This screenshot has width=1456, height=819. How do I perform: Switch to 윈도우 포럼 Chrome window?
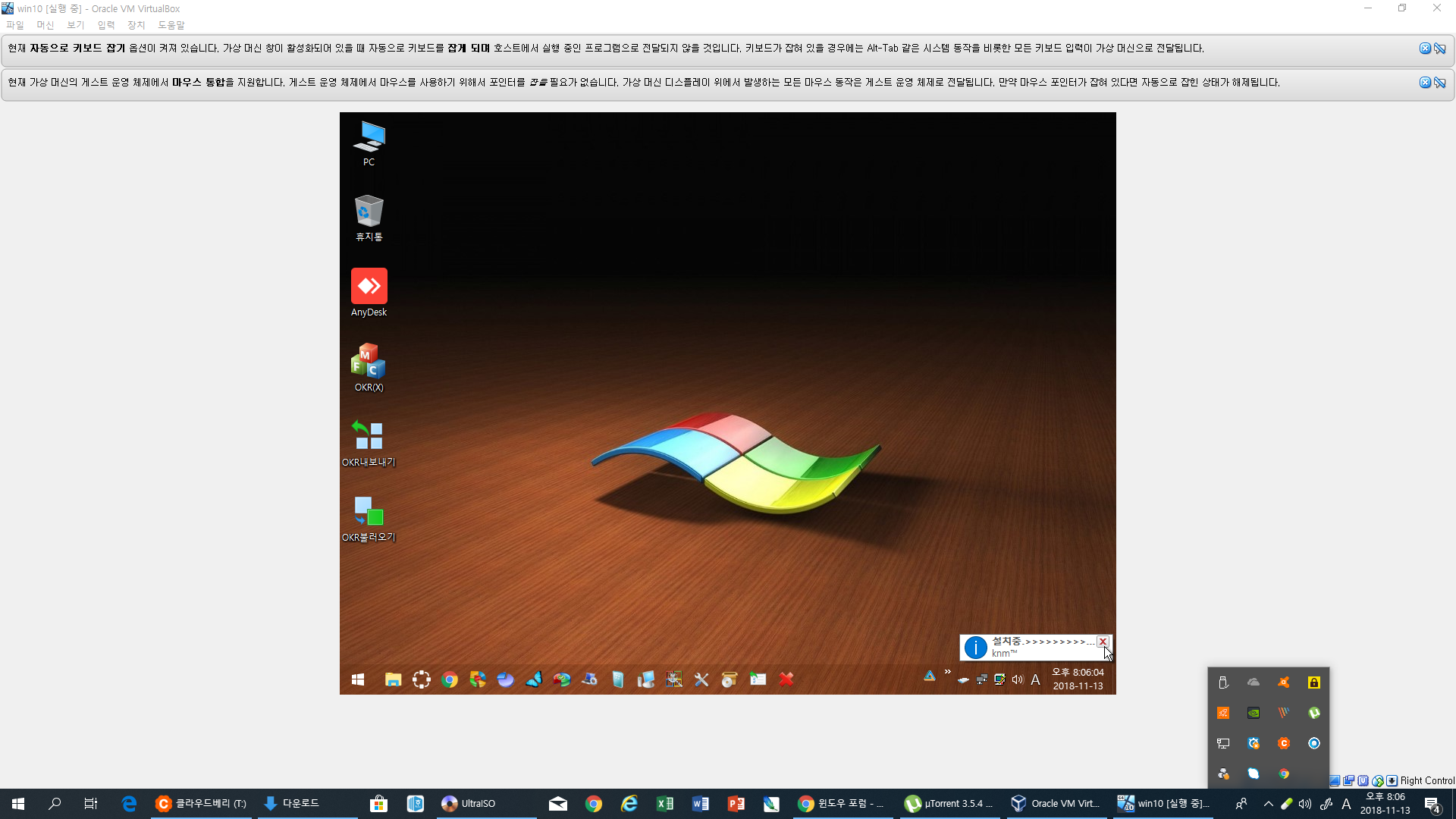point(842,804)
